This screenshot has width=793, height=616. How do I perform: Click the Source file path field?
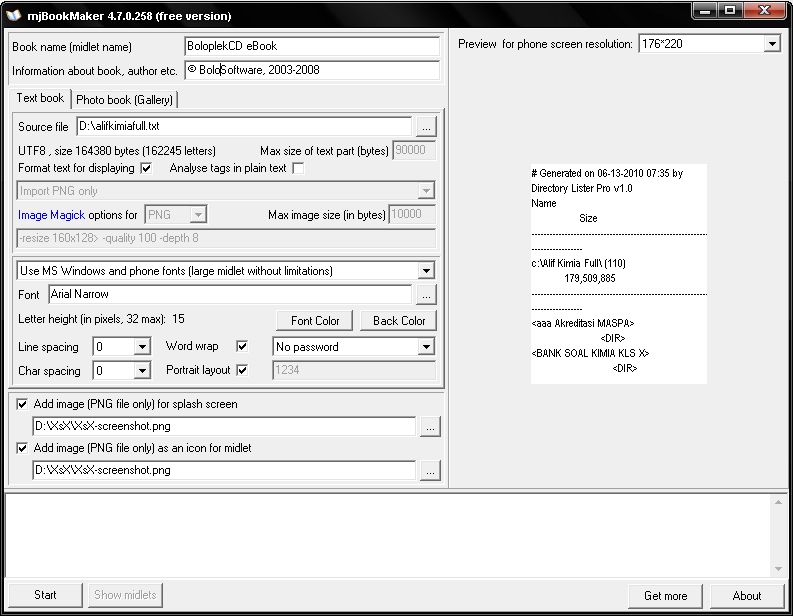pos(244,126)
